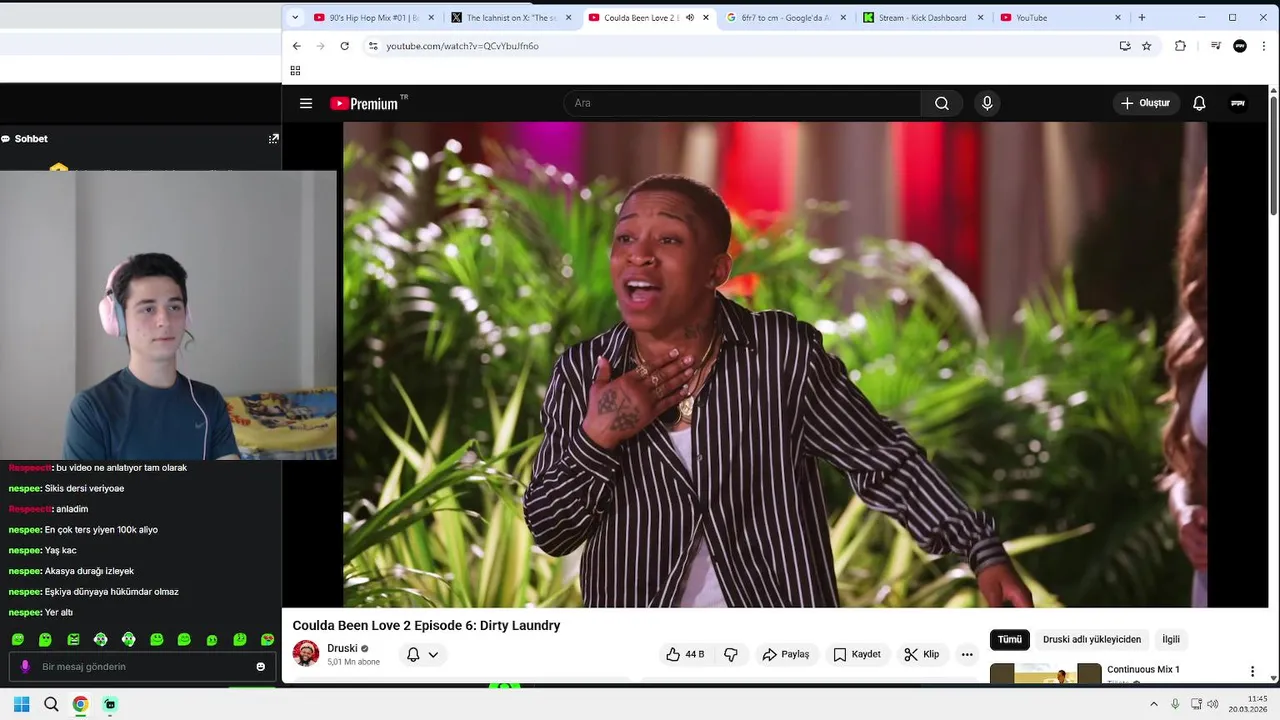This screenshot has height=720, width=1280.
Task: Open the Streamlabs app in taskbar
Action: 110,704
